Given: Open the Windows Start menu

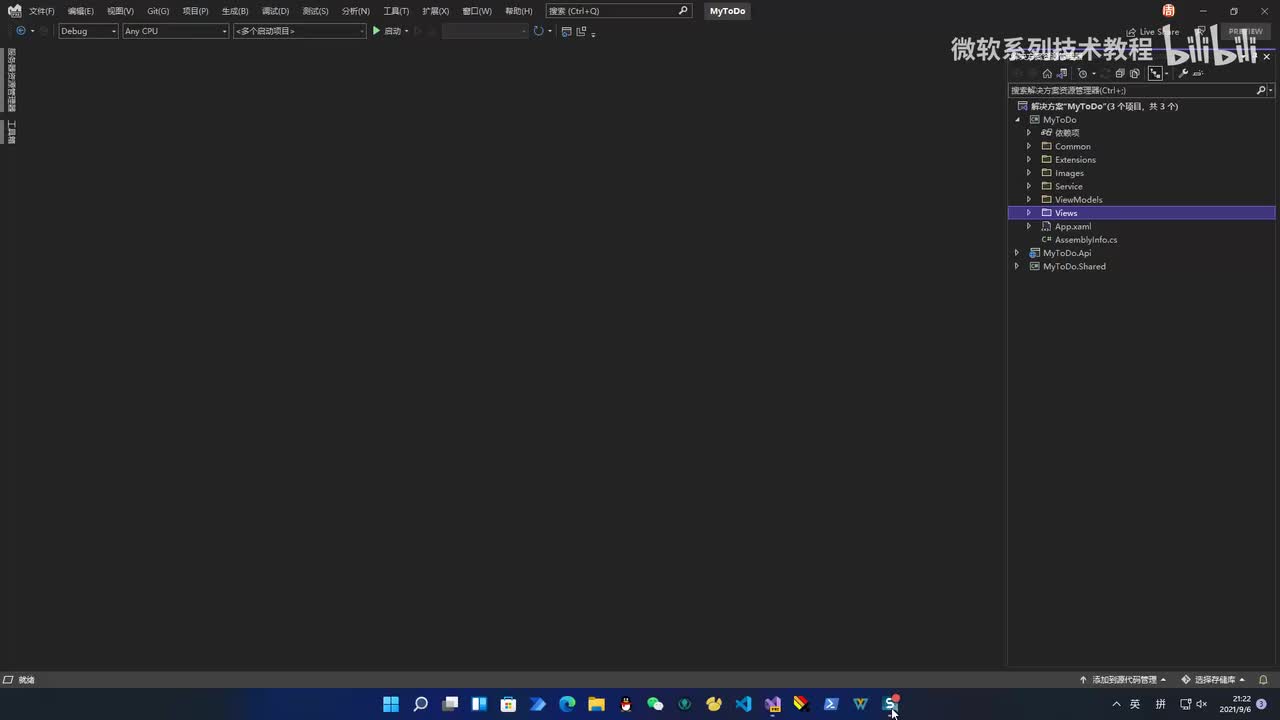Looking at the screenshot, I should (x=391, y=704).
